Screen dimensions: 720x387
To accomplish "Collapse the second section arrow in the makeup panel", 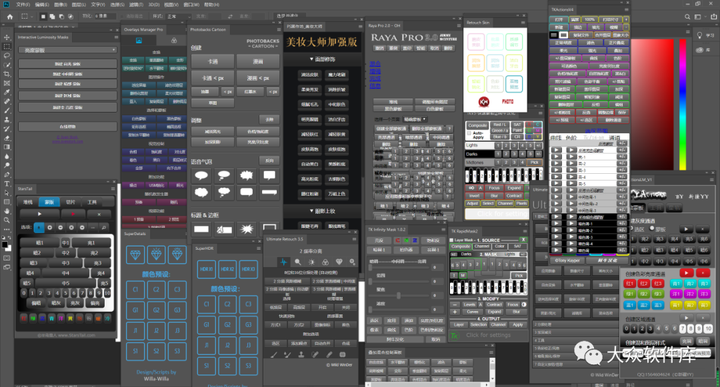I will (311, 211).
